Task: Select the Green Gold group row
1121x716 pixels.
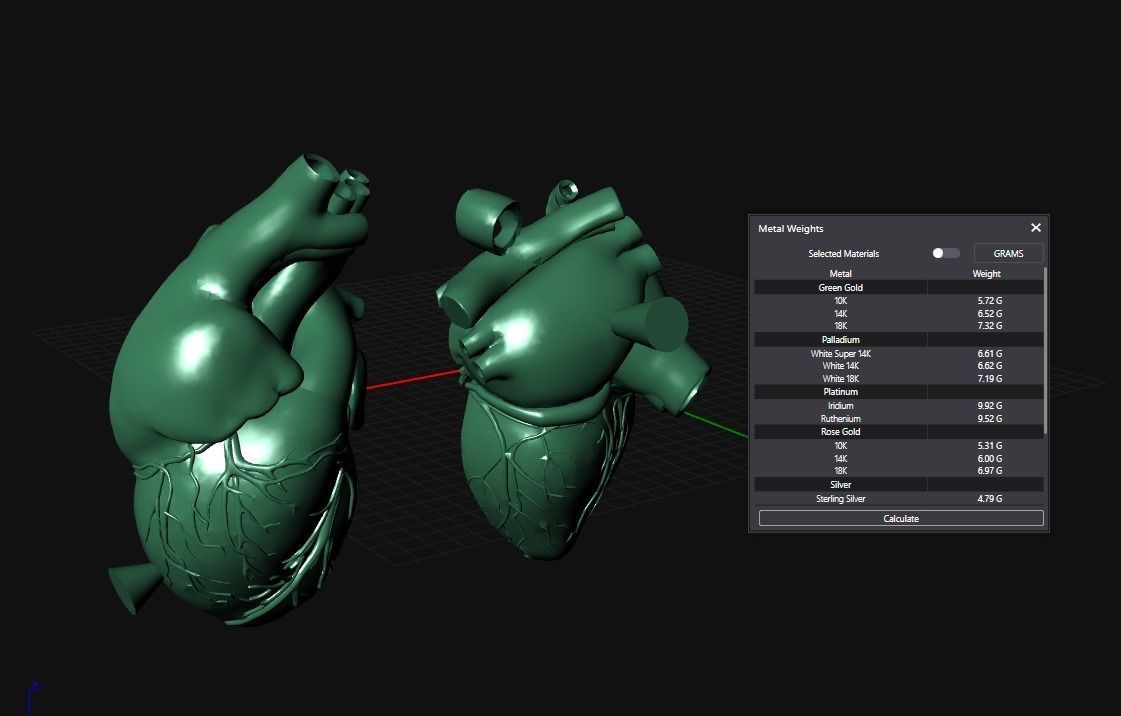Action: click(x=899, y=287)
